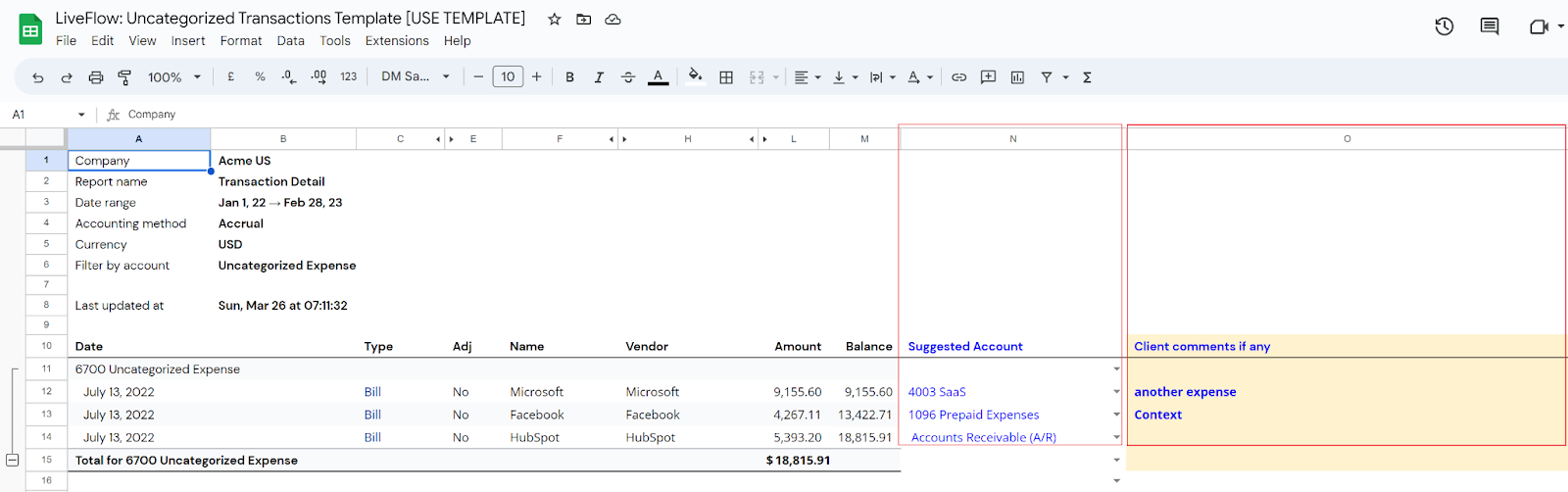
Task: Toggle bold formatting
Action: [569, 77]
